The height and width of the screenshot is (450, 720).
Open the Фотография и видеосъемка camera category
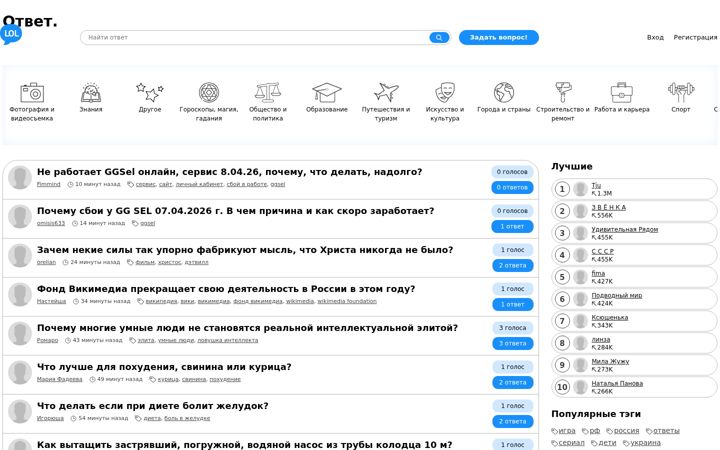(x=32, y=93)
